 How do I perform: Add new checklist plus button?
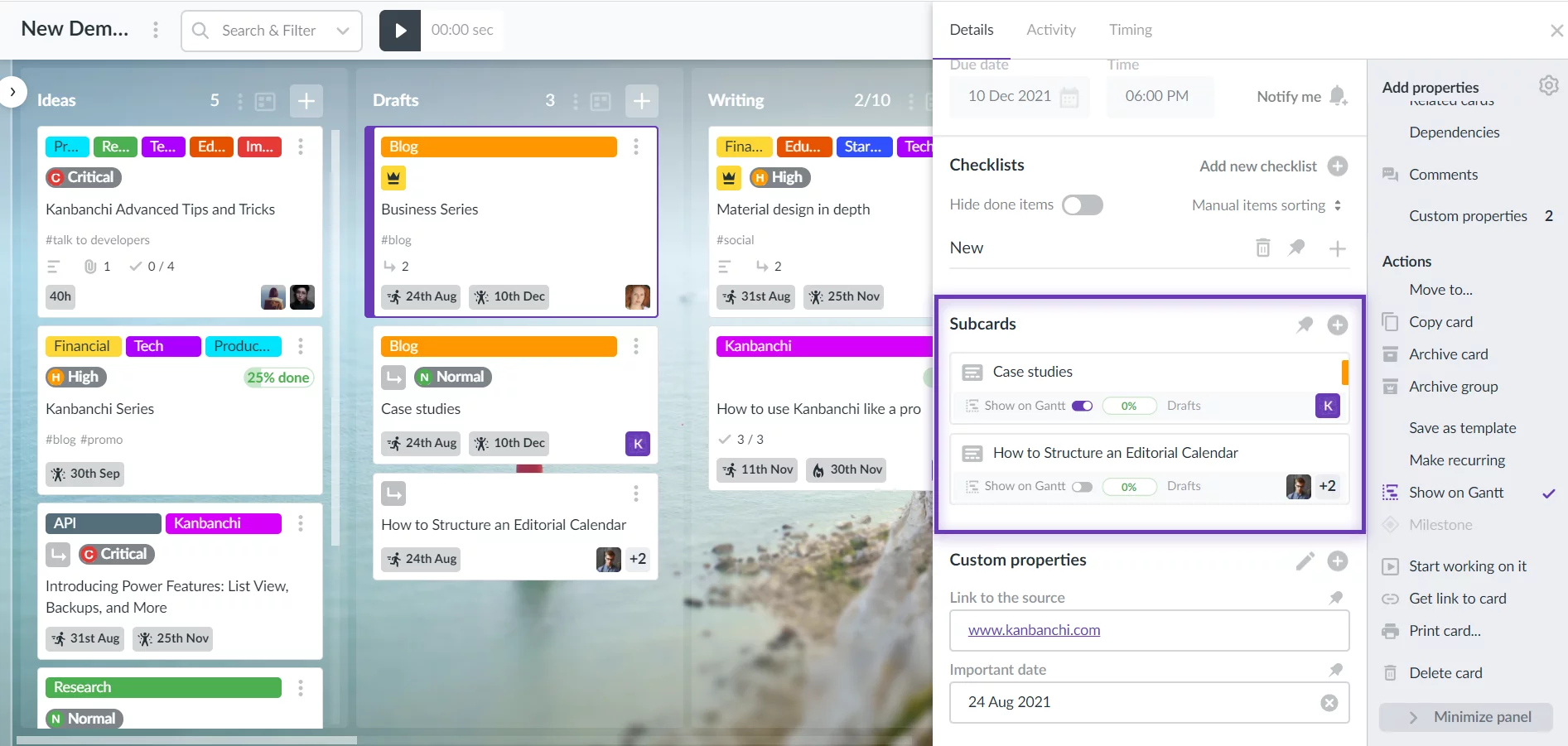tap(1338, 166)
